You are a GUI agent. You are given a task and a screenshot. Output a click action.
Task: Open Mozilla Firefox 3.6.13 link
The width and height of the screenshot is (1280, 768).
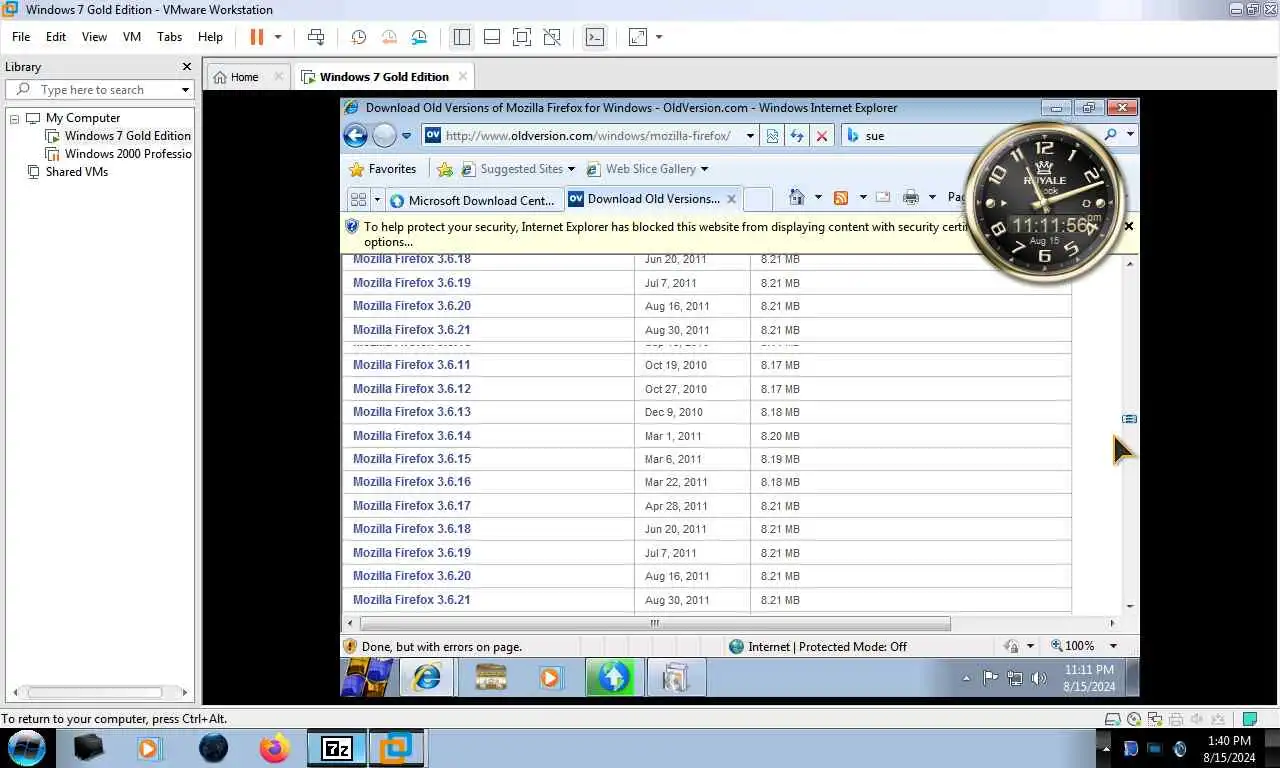coord(411,412)
